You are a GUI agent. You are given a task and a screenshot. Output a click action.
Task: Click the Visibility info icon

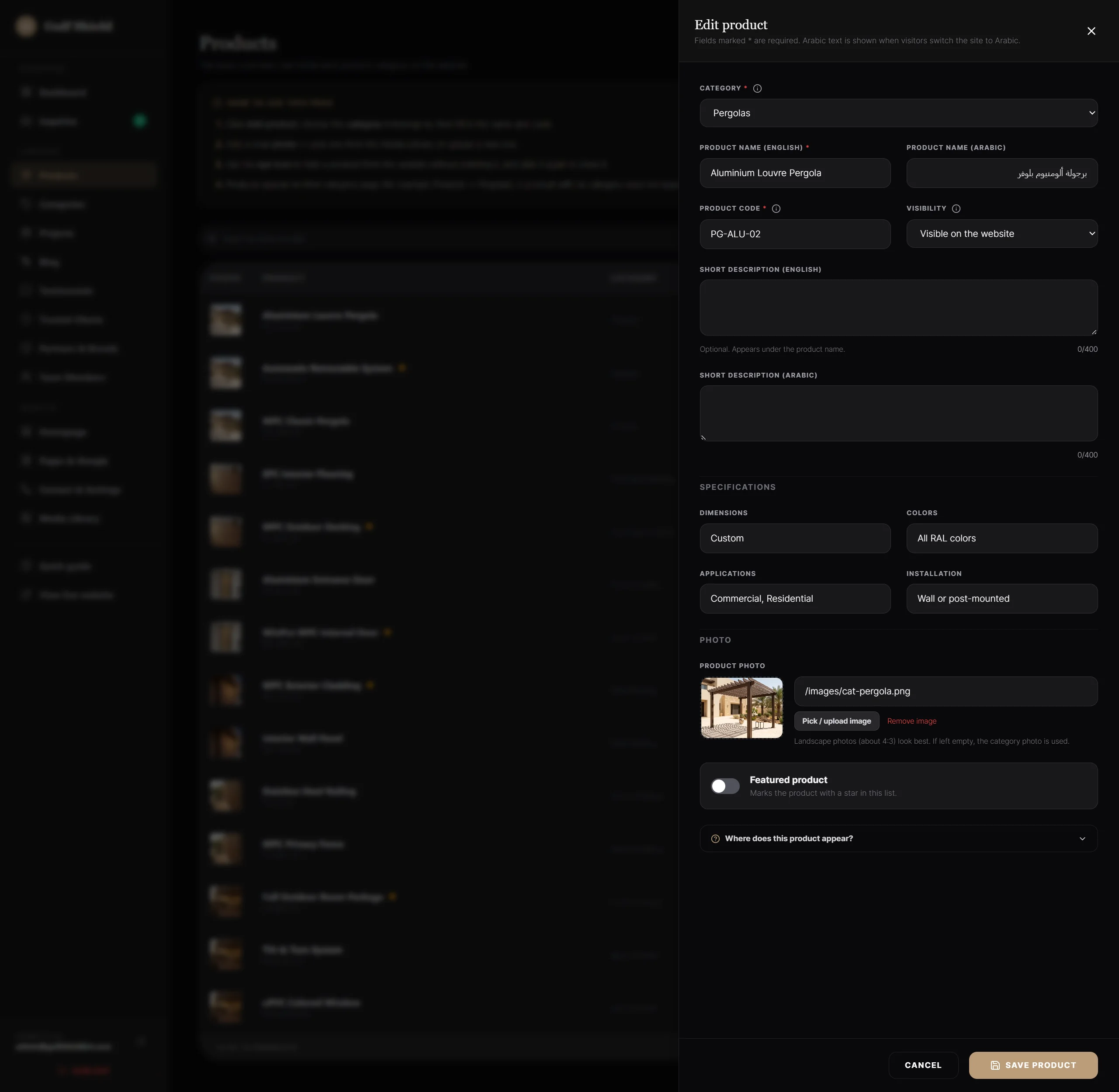[x=956, y=209]
